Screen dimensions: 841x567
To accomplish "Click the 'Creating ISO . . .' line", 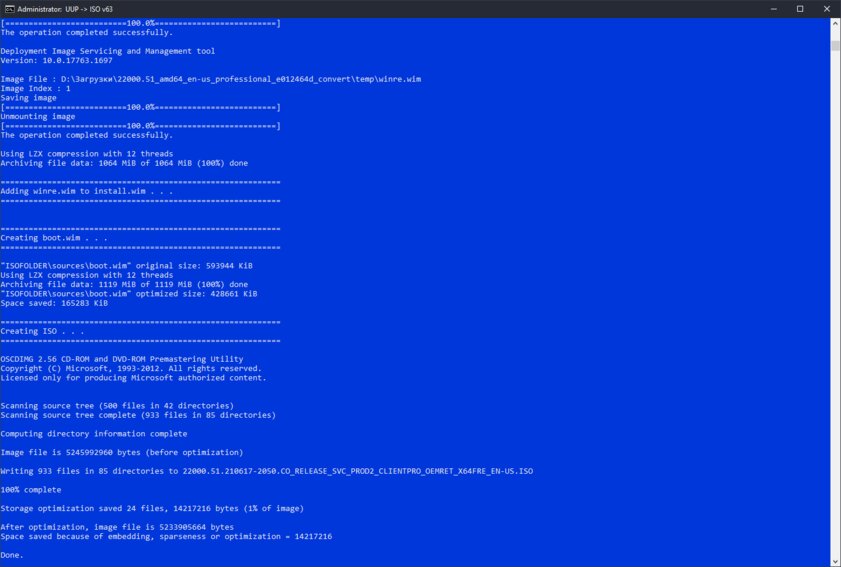I will (42, 331).
